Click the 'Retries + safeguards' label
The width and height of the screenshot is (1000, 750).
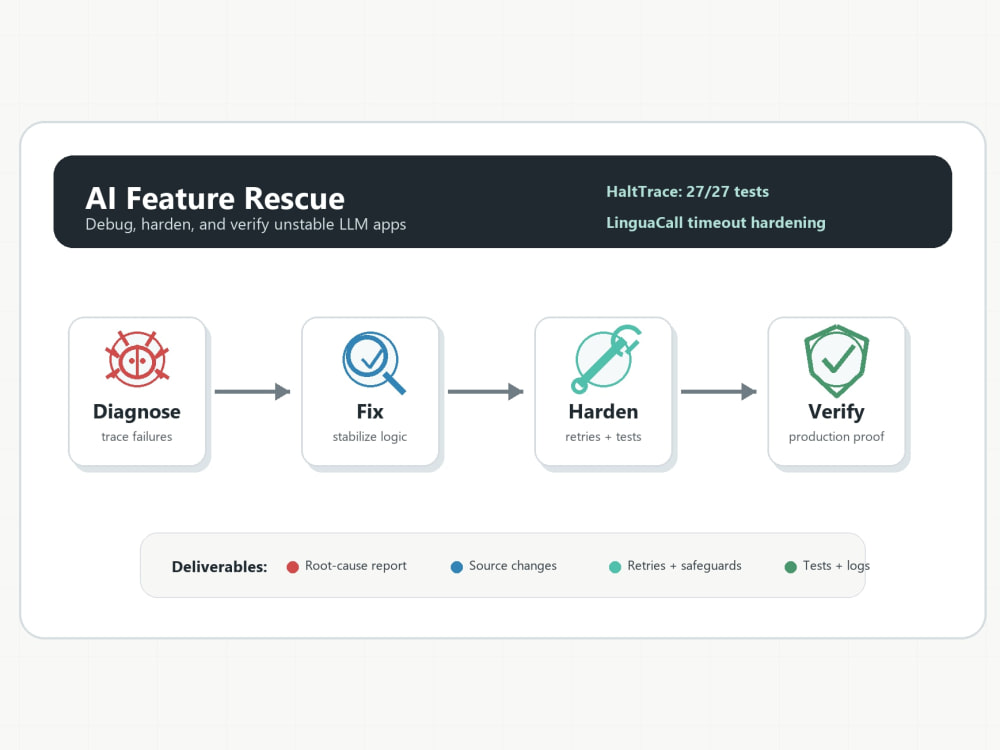pyautogui.click(x=684, y=566)
